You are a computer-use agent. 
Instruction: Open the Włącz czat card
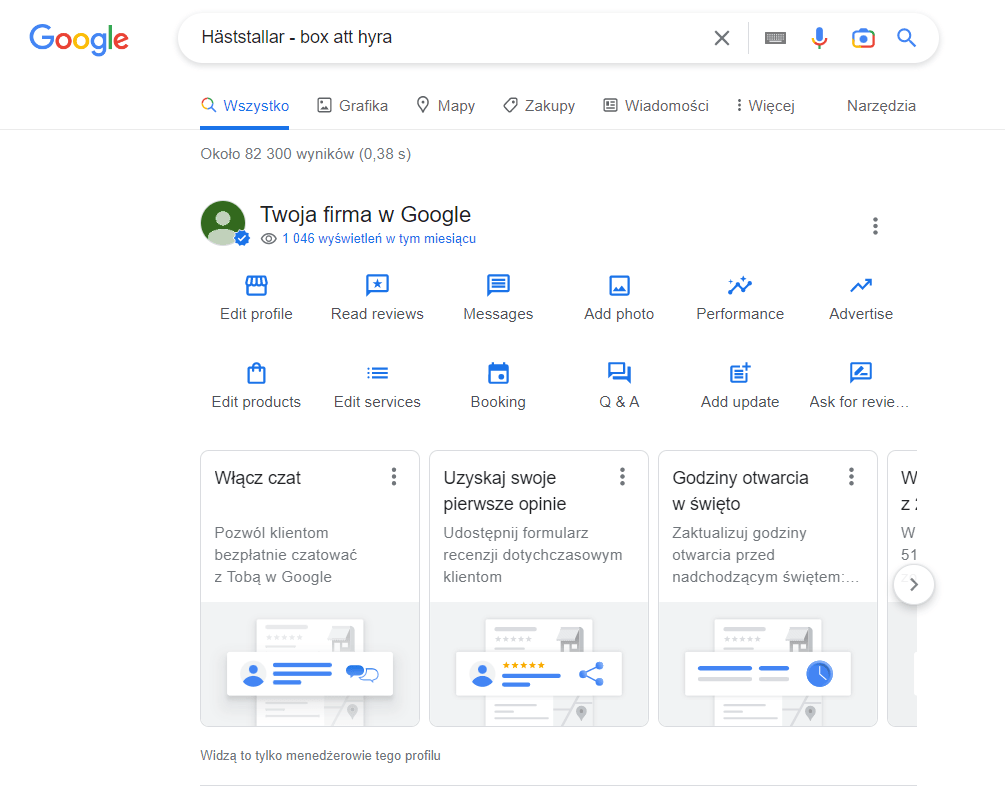click(310, 588)
